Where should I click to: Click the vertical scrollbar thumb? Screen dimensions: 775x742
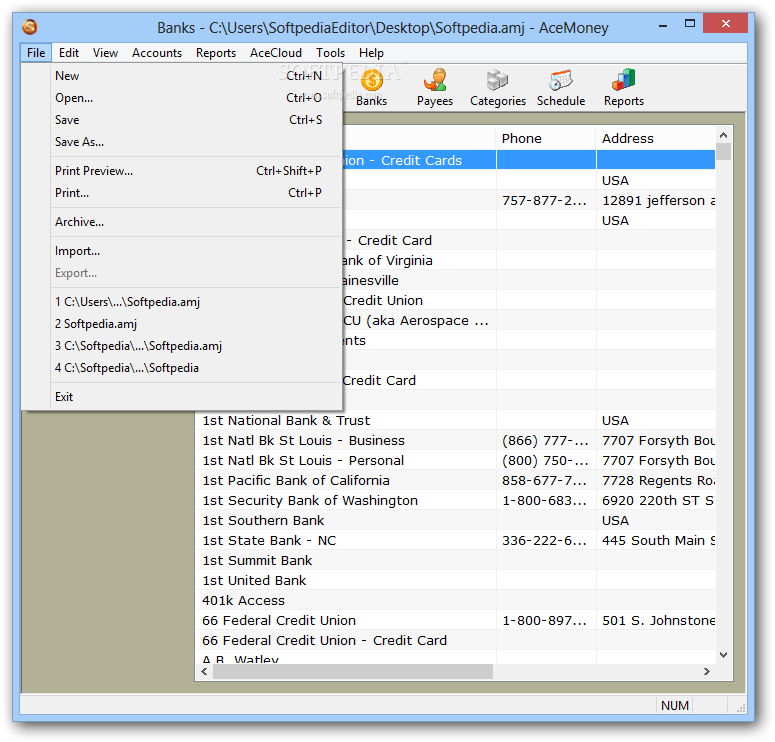coord(724,152)
